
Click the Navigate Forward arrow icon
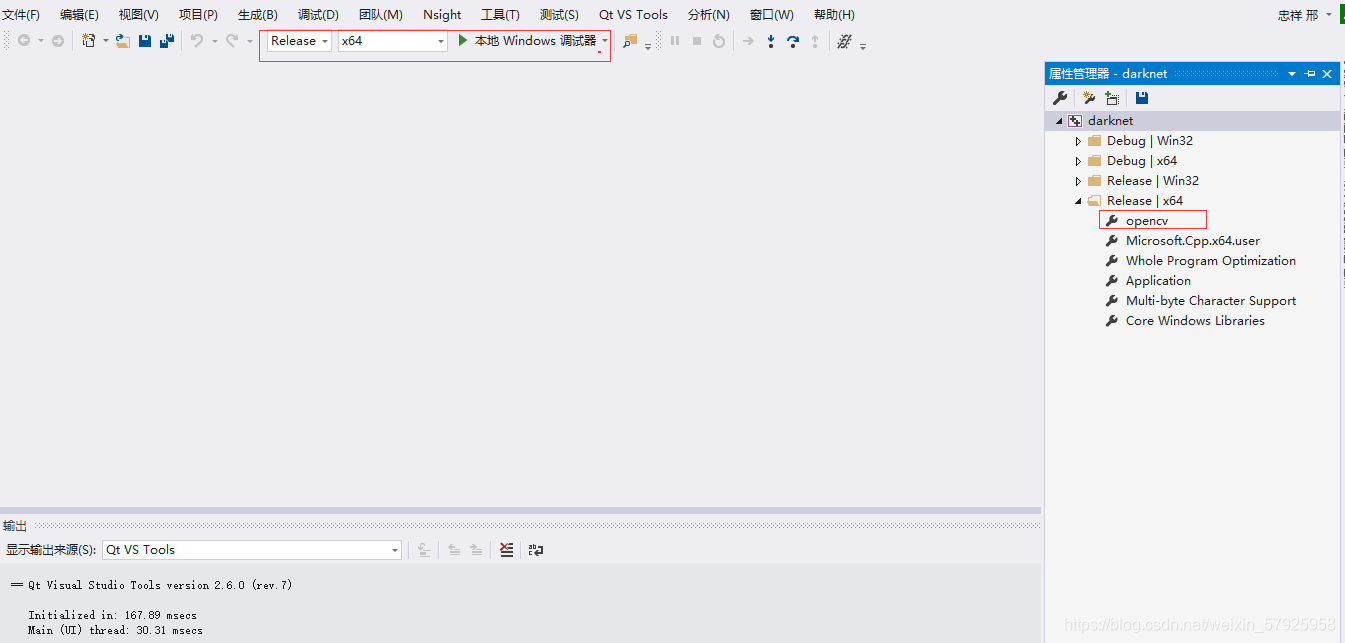pos(58,41)
